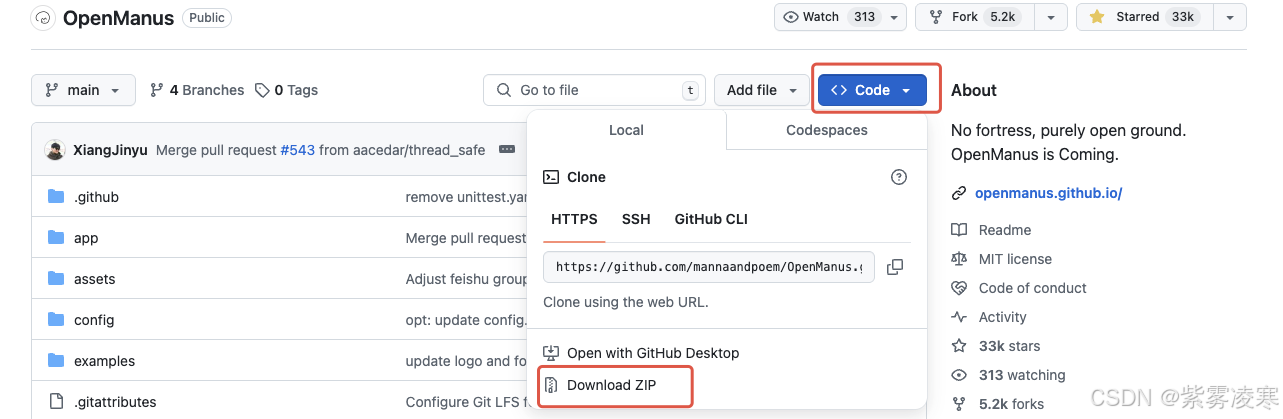The image size is (1283, 419).
Task: Click the Download ZIP file icon
Action: coord(551,385)
